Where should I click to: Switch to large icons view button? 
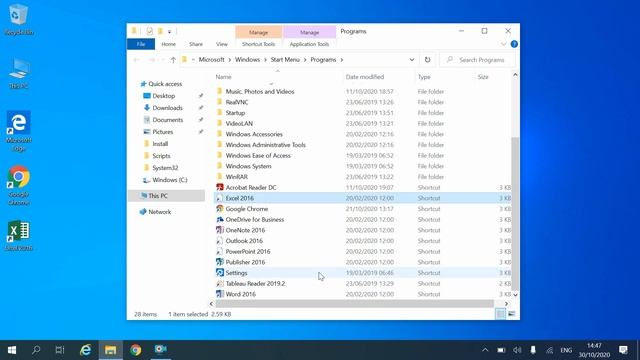(x=511, y=314)
